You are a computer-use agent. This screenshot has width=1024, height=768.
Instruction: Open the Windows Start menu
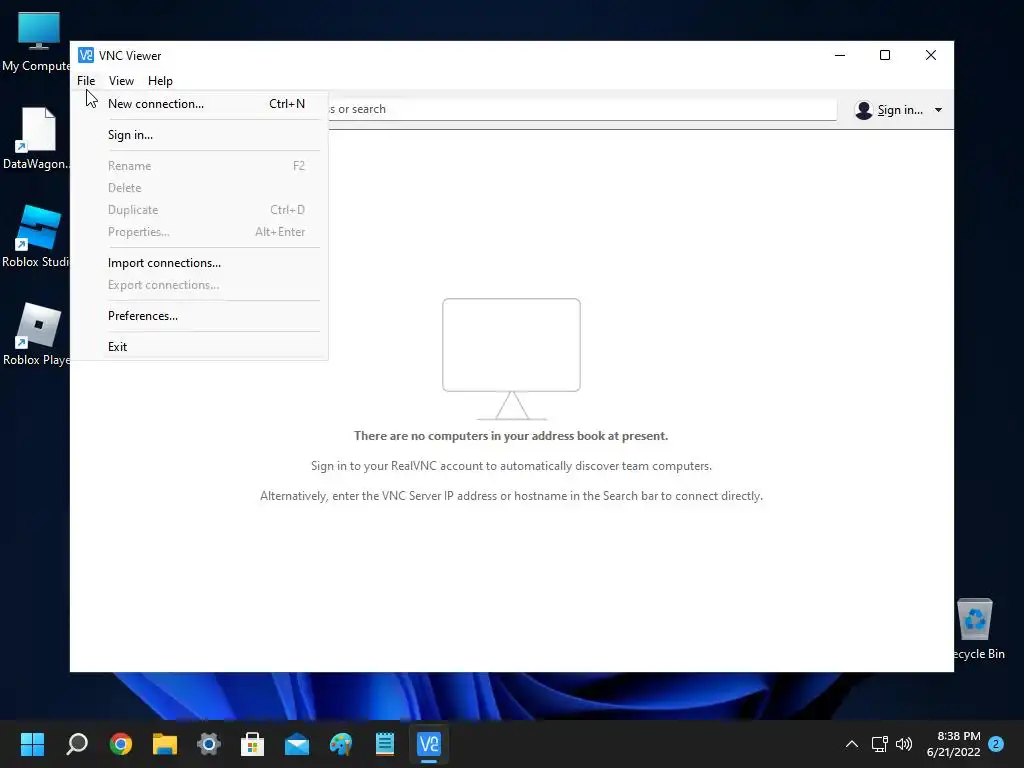pyautogui.click(x=32, y=743)
